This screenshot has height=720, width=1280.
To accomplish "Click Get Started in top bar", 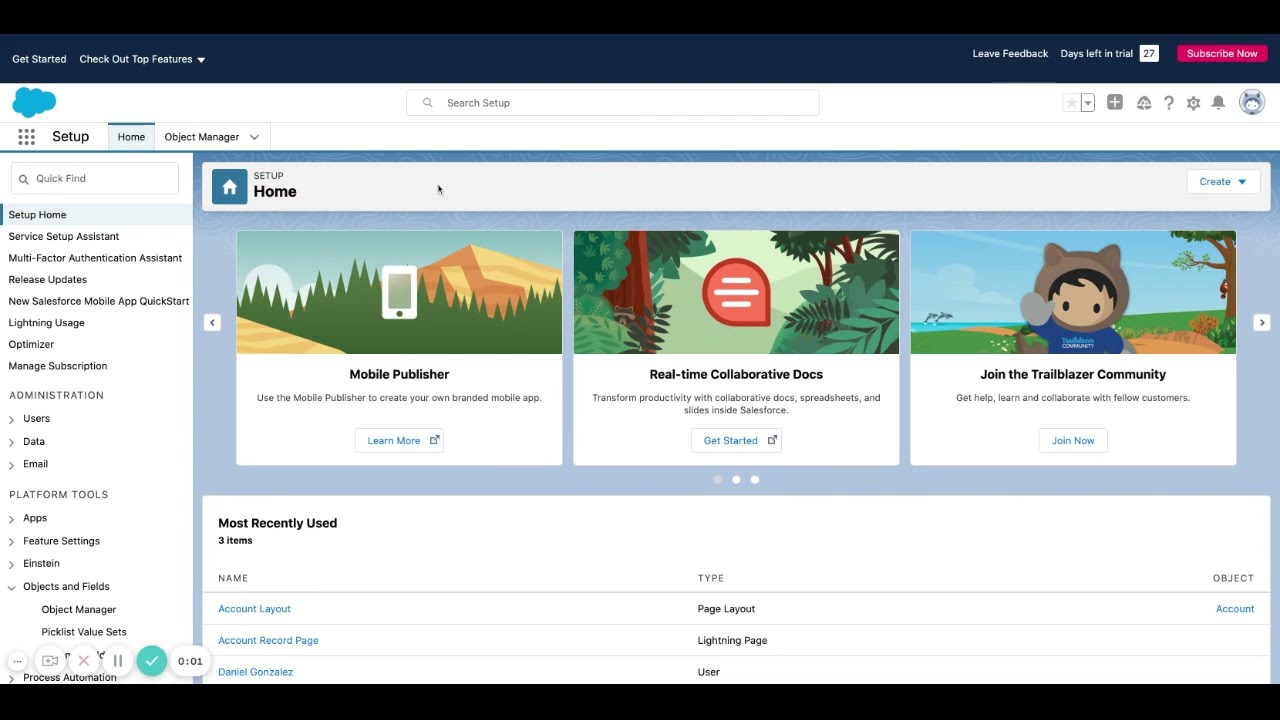I will 39,59.
